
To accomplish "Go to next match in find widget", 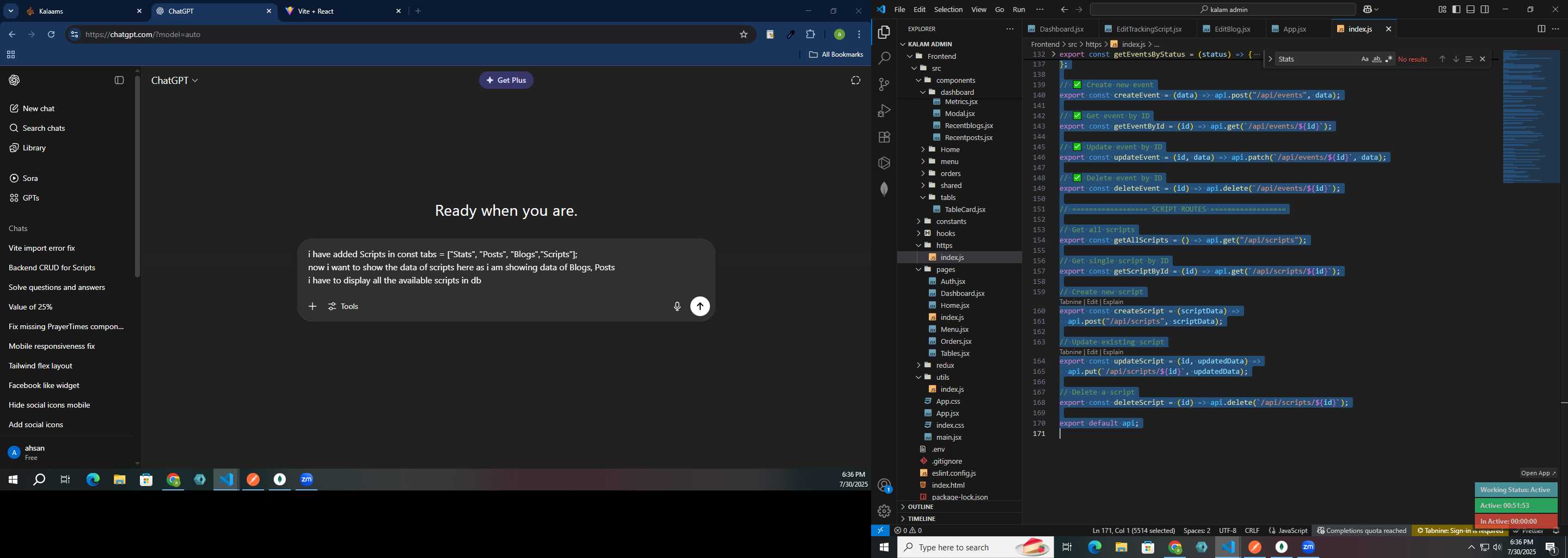I will pyautogui.click(x=1455, y=59).
